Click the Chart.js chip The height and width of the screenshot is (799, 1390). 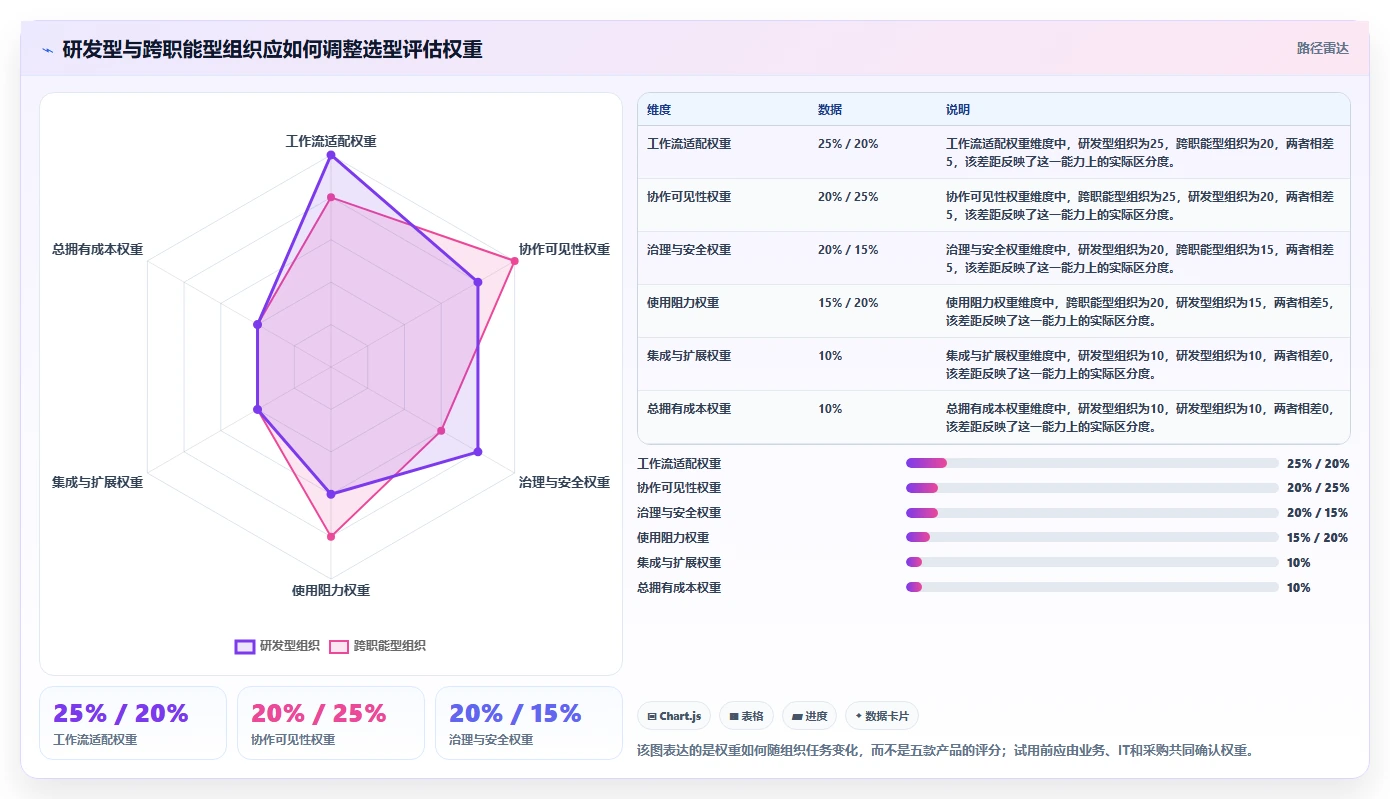[674, 716]
